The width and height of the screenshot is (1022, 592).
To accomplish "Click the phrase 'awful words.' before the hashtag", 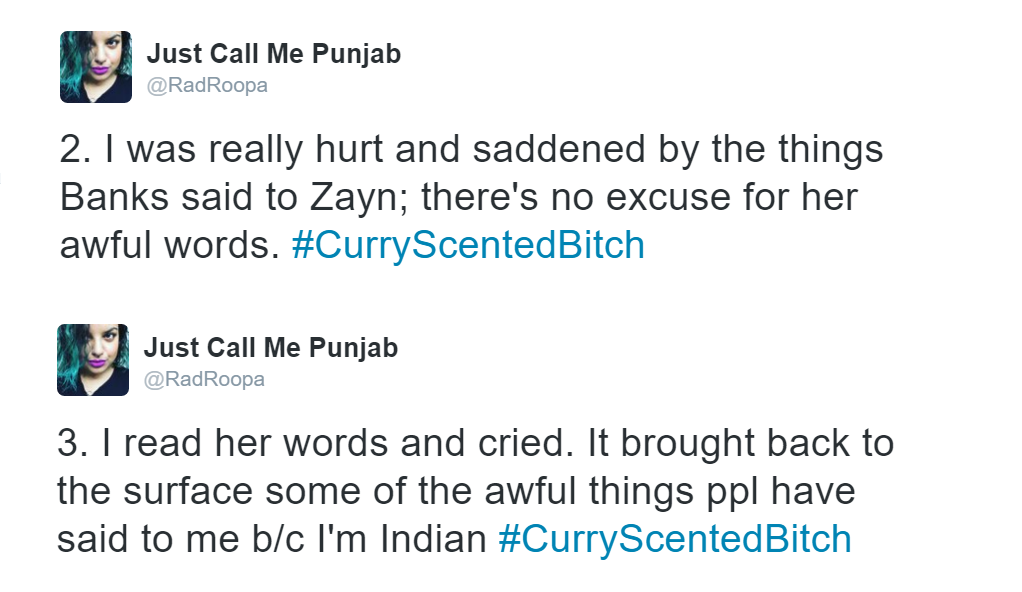I will click(x=169, y=245).
